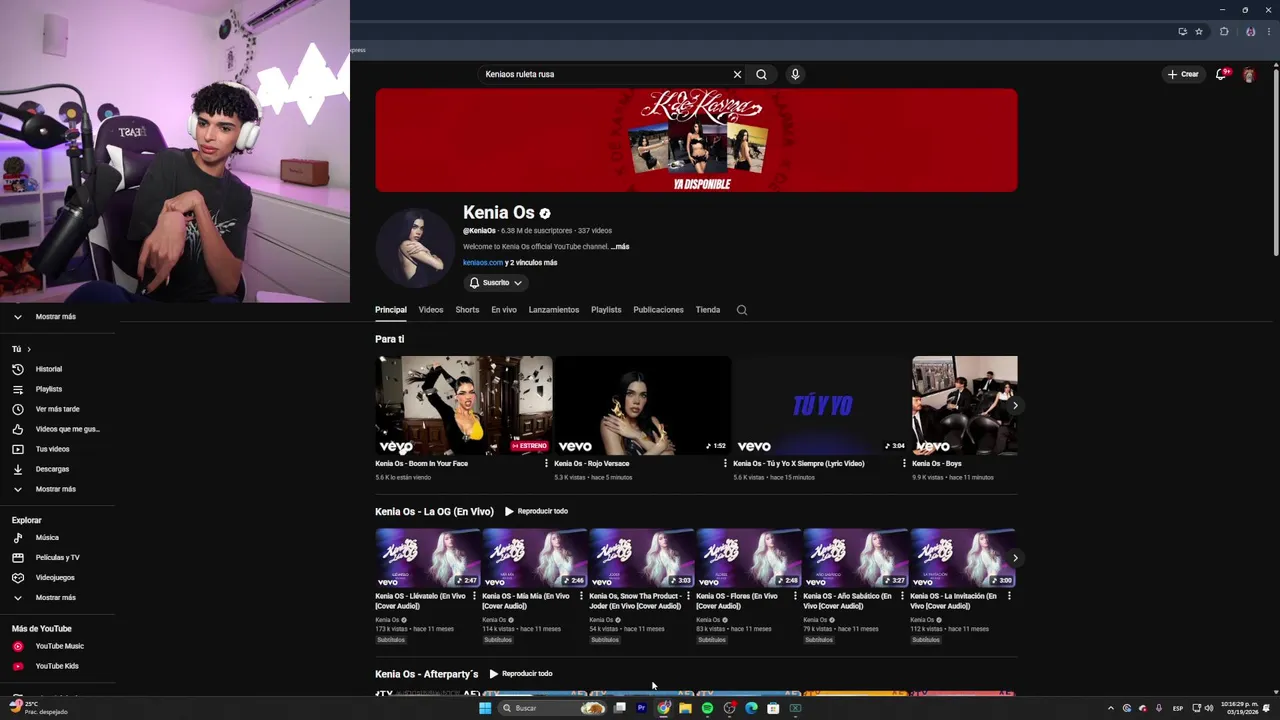Open Microsoft Edge from the taskbar

coord(751,708)
